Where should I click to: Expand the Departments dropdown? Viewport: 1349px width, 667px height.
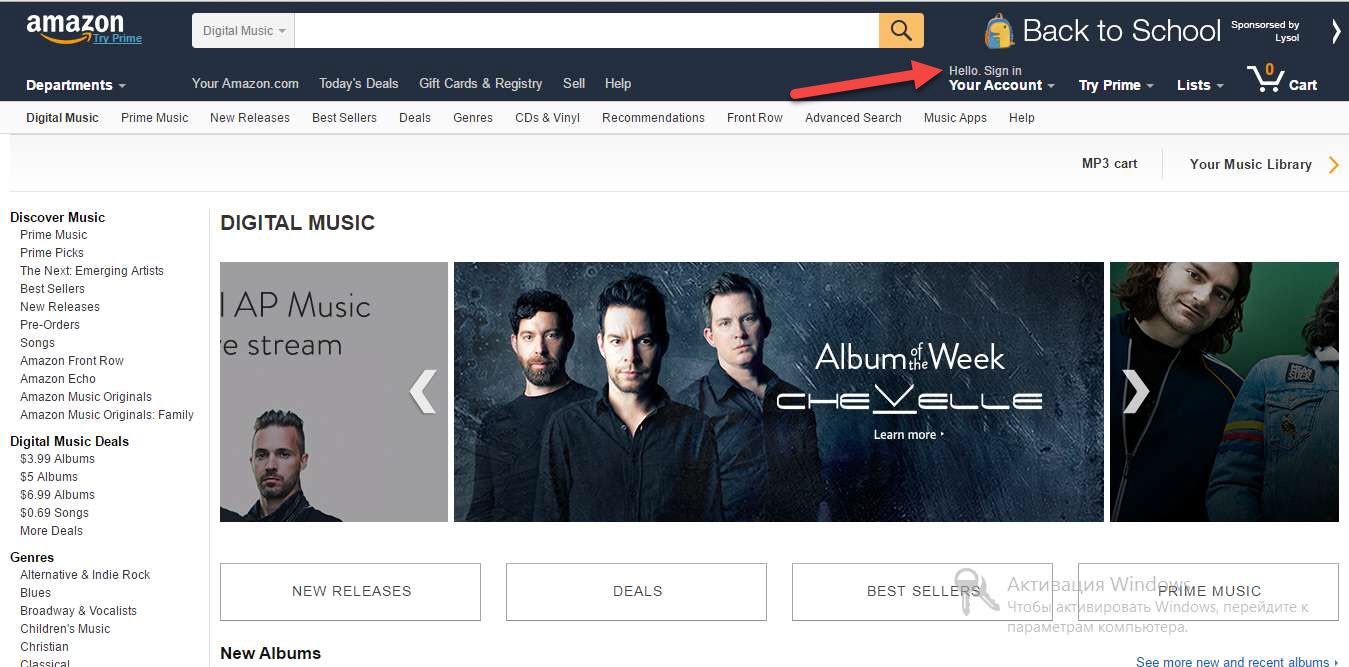[76, 85]
